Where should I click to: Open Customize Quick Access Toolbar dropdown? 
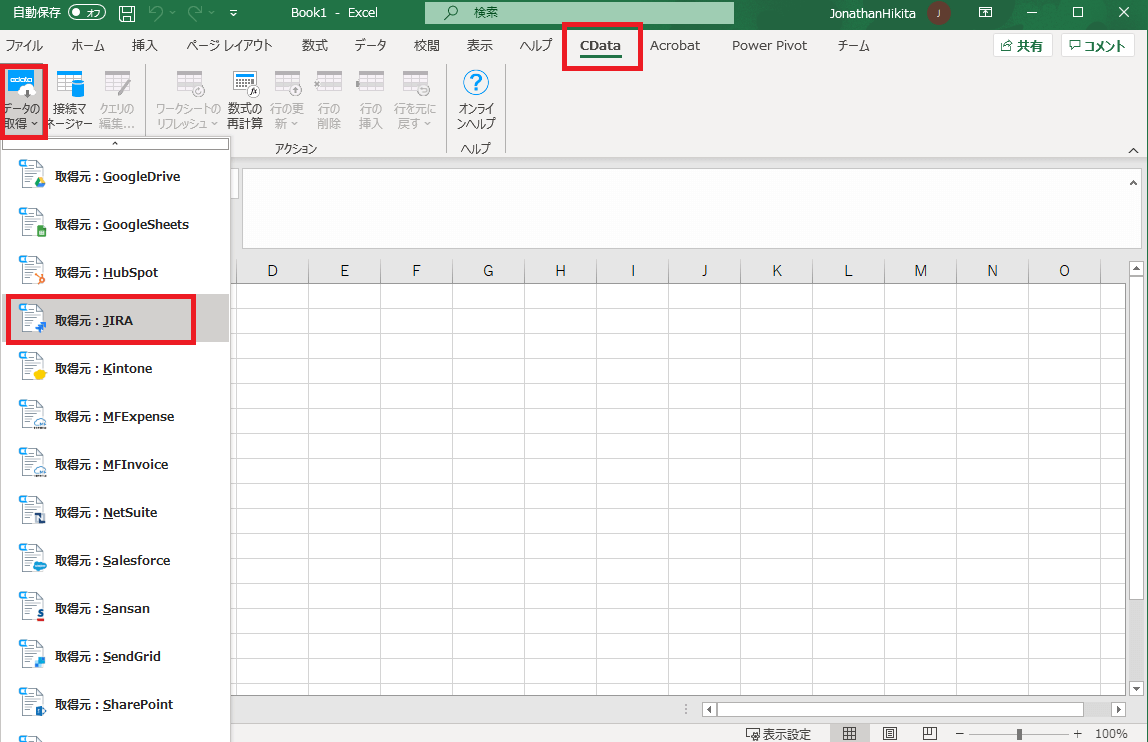point(234,12)
